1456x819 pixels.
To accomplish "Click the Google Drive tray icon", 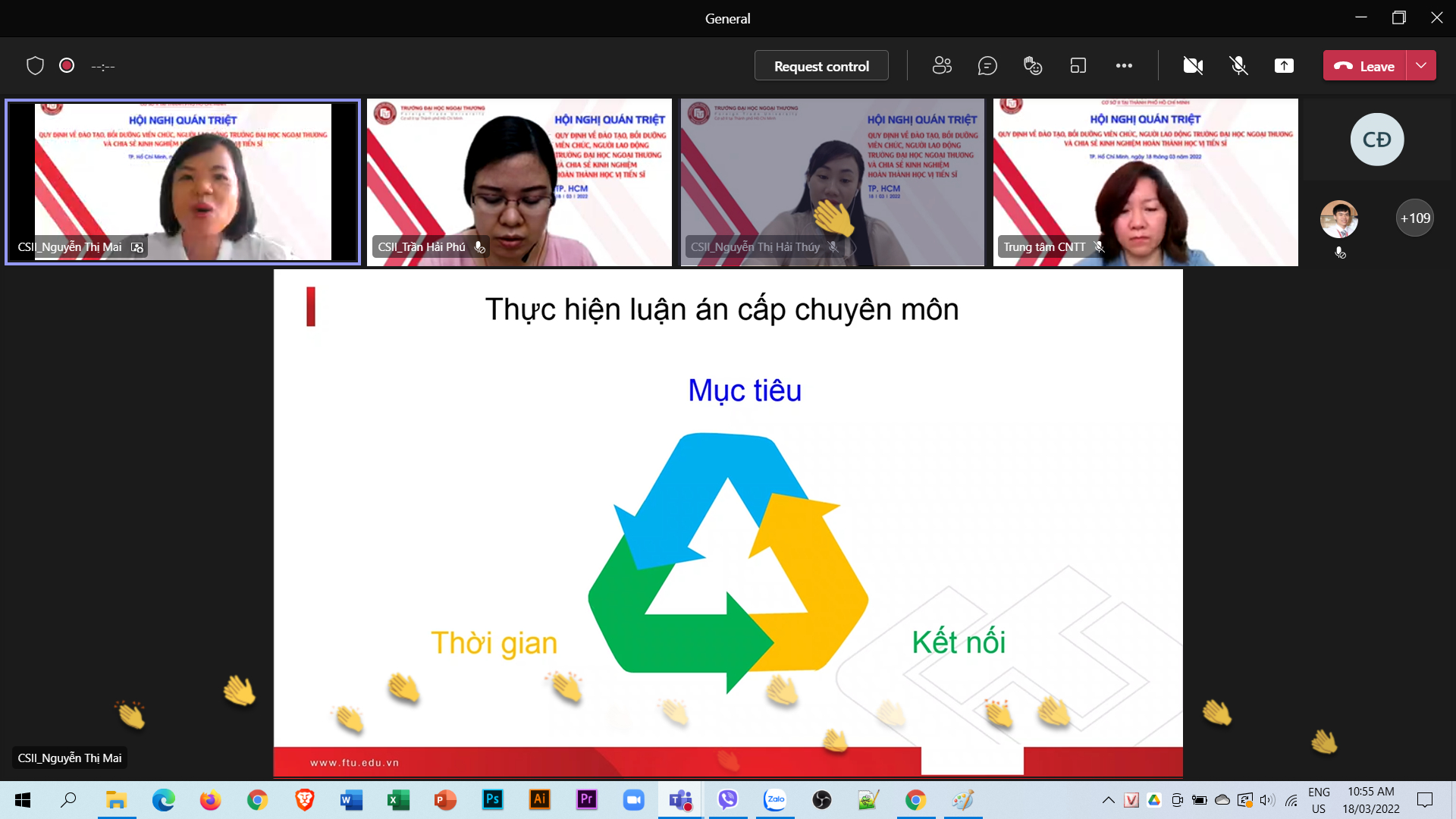I will [1154, 800].
